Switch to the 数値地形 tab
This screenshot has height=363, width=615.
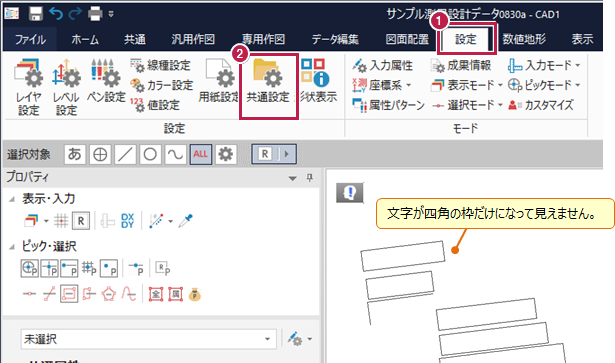pos(524,40)
